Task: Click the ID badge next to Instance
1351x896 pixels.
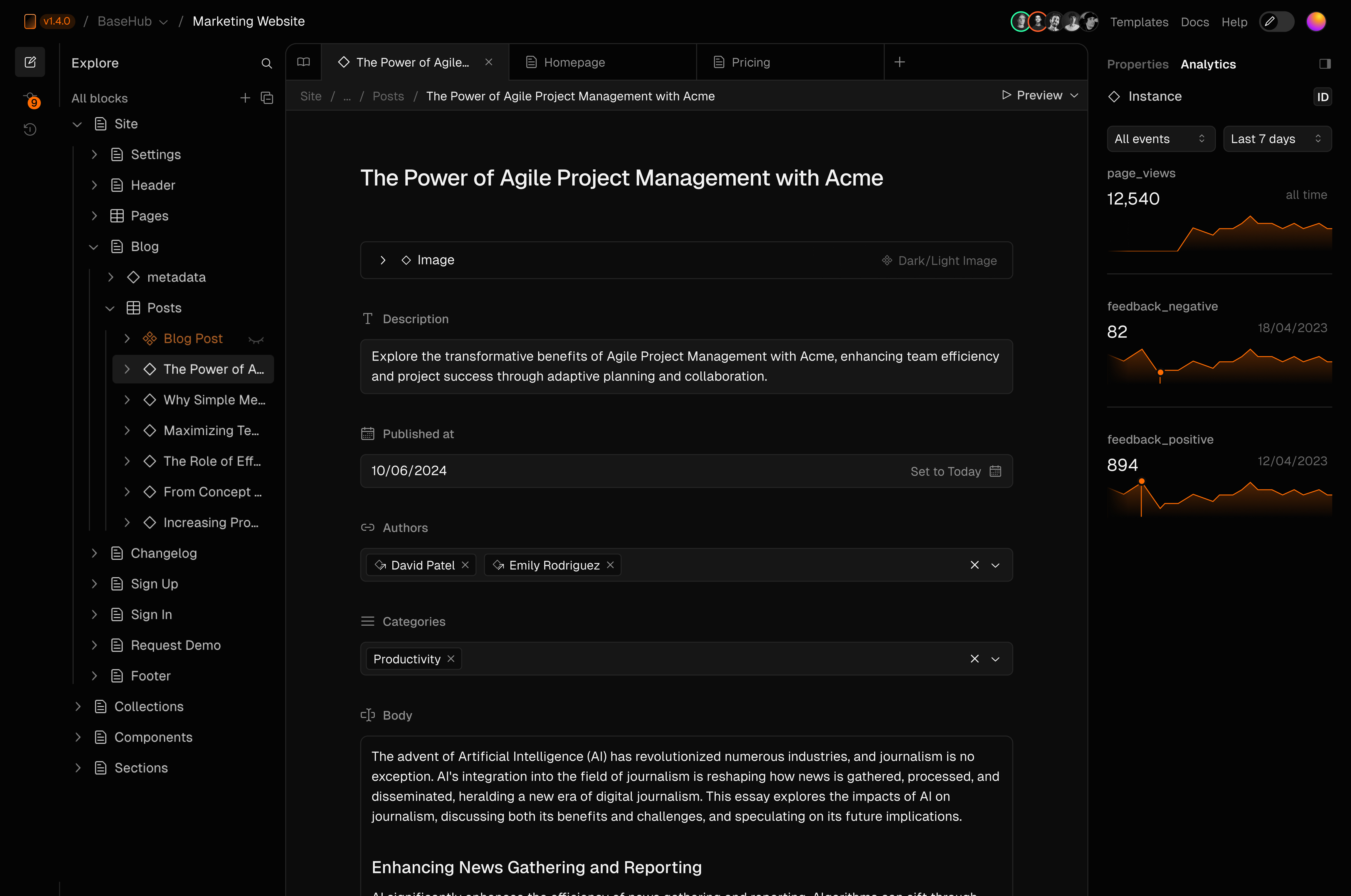Action: coord(1323,97)
